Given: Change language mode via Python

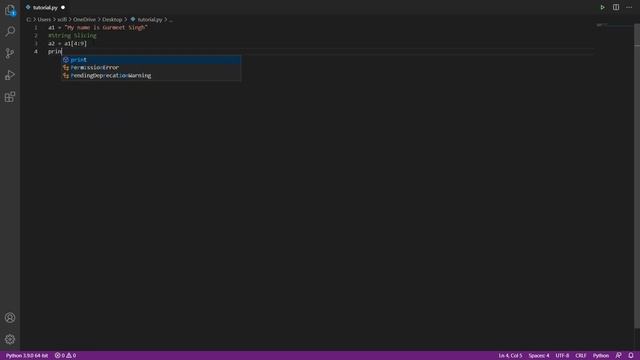Looking at the screenshot, I should click(600, 356).
